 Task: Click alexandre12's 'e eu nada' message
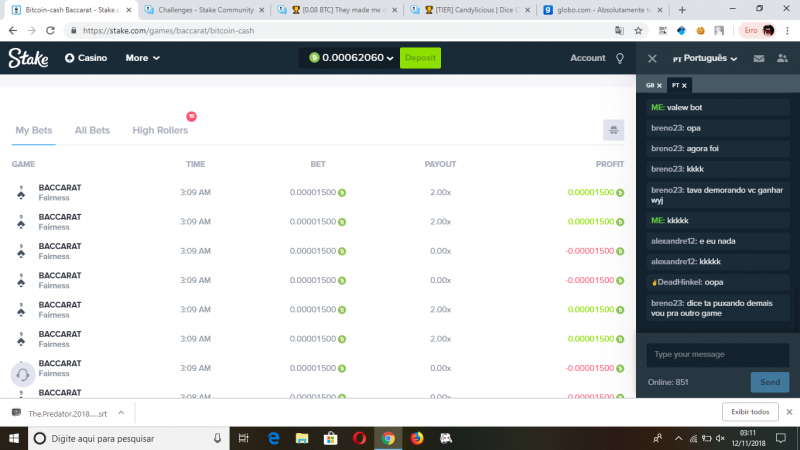(717, 241)
